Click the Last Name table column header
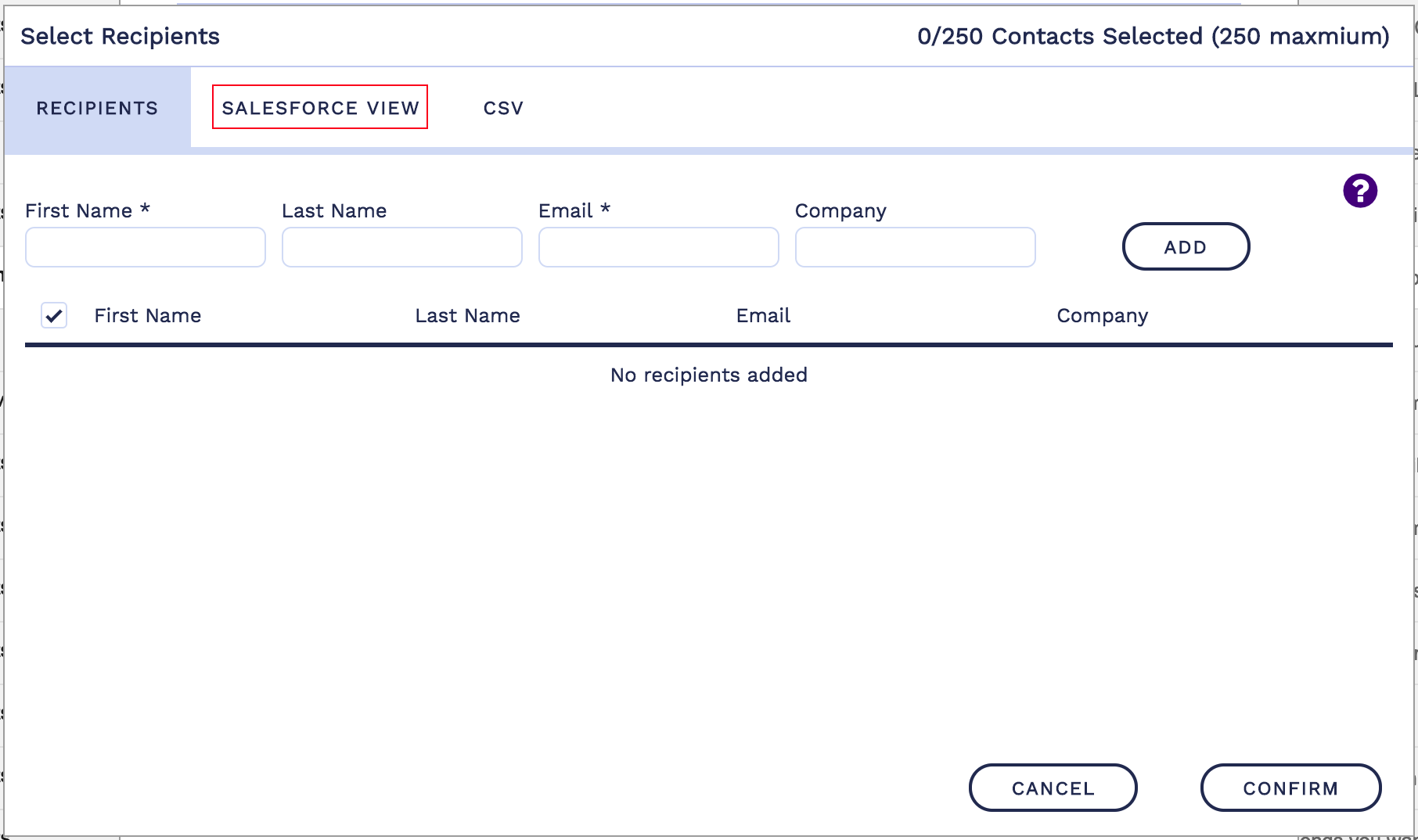Screen dimensions: 1418x840 [x=467, y=315]
